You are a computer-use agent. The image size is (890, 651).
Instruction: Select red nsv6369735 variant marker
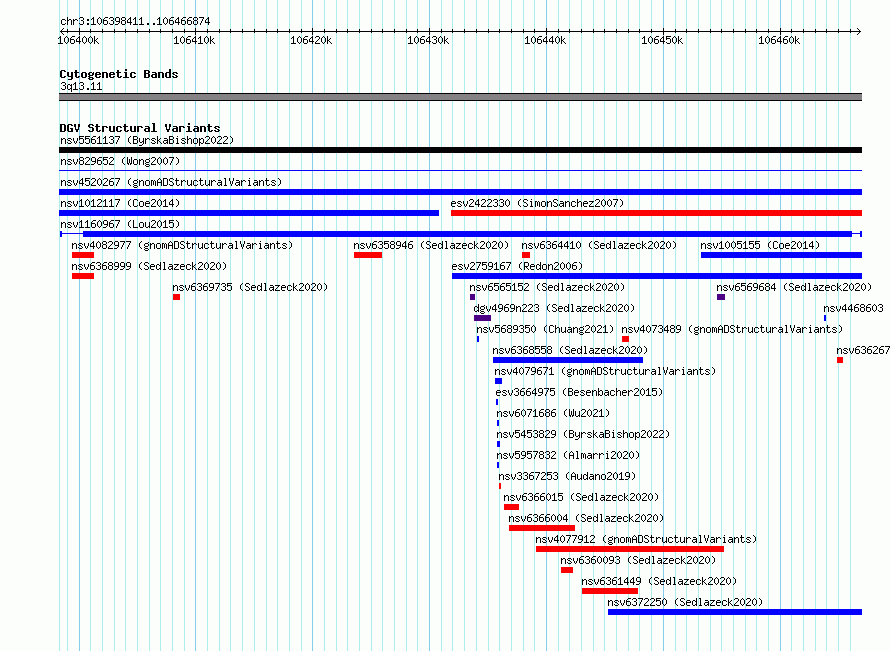coord(177,297)
